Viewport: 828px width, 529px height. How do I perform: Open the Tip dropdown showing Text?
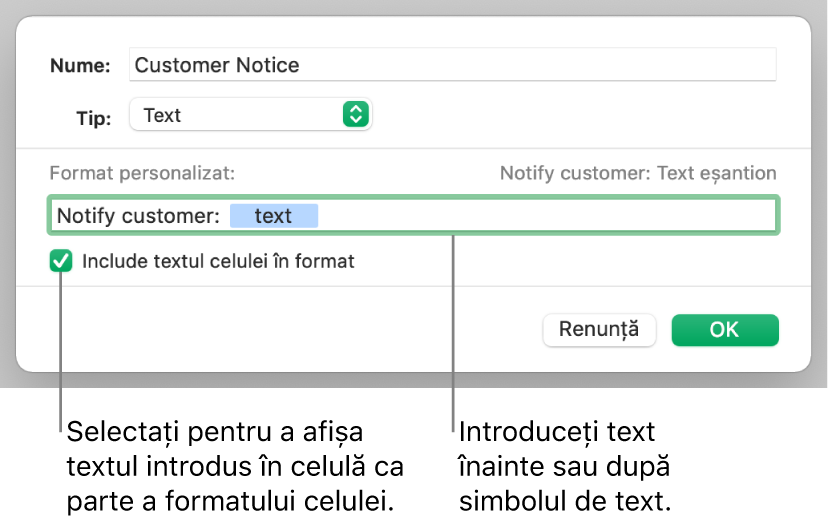point(250,115)
